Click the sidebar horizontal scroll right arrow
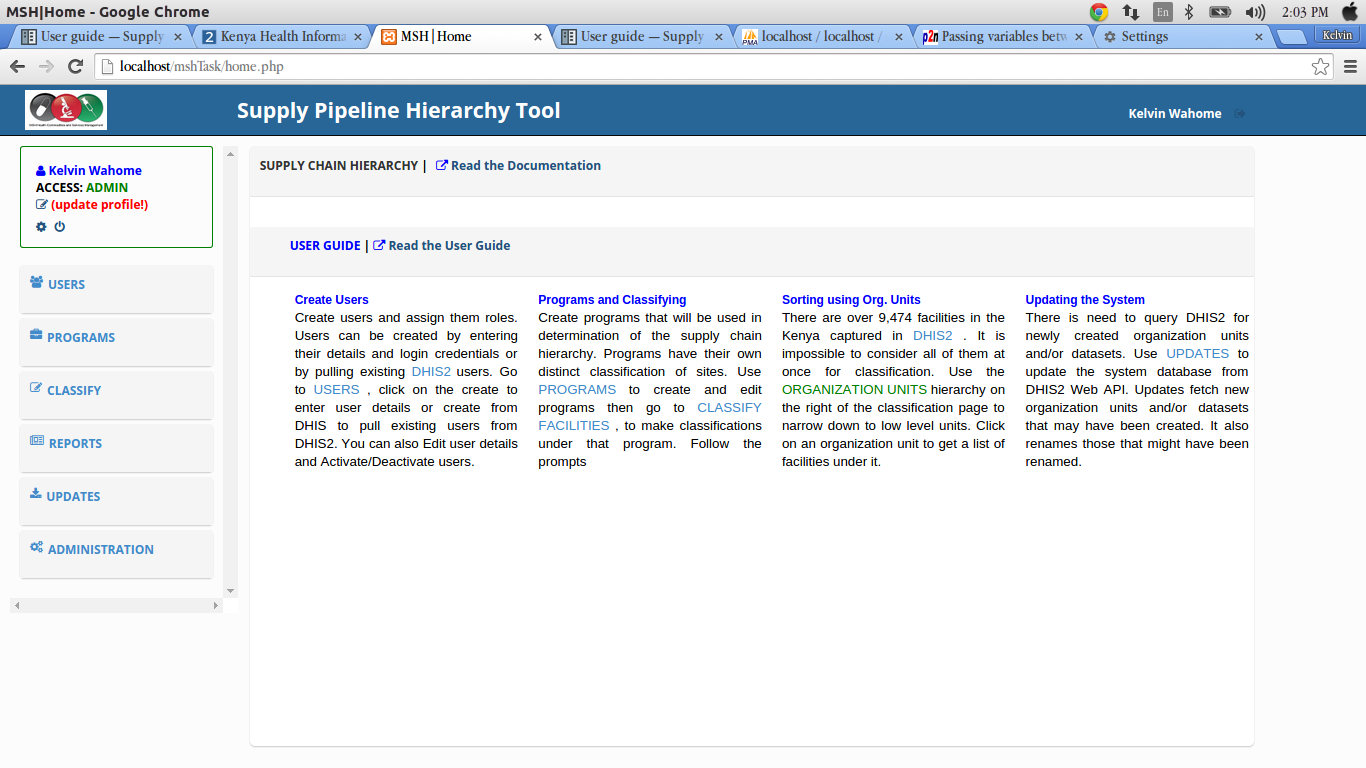The height and width of the screenshot is (768, 1366). tap(216, 606)
